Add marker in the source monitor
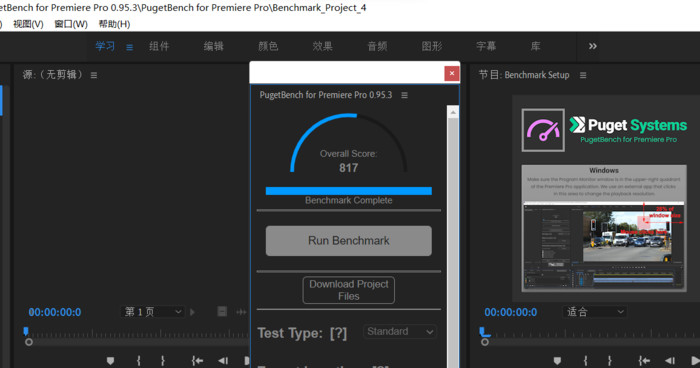The width and height of the screenshot is (700, 368). click(110, 360)
